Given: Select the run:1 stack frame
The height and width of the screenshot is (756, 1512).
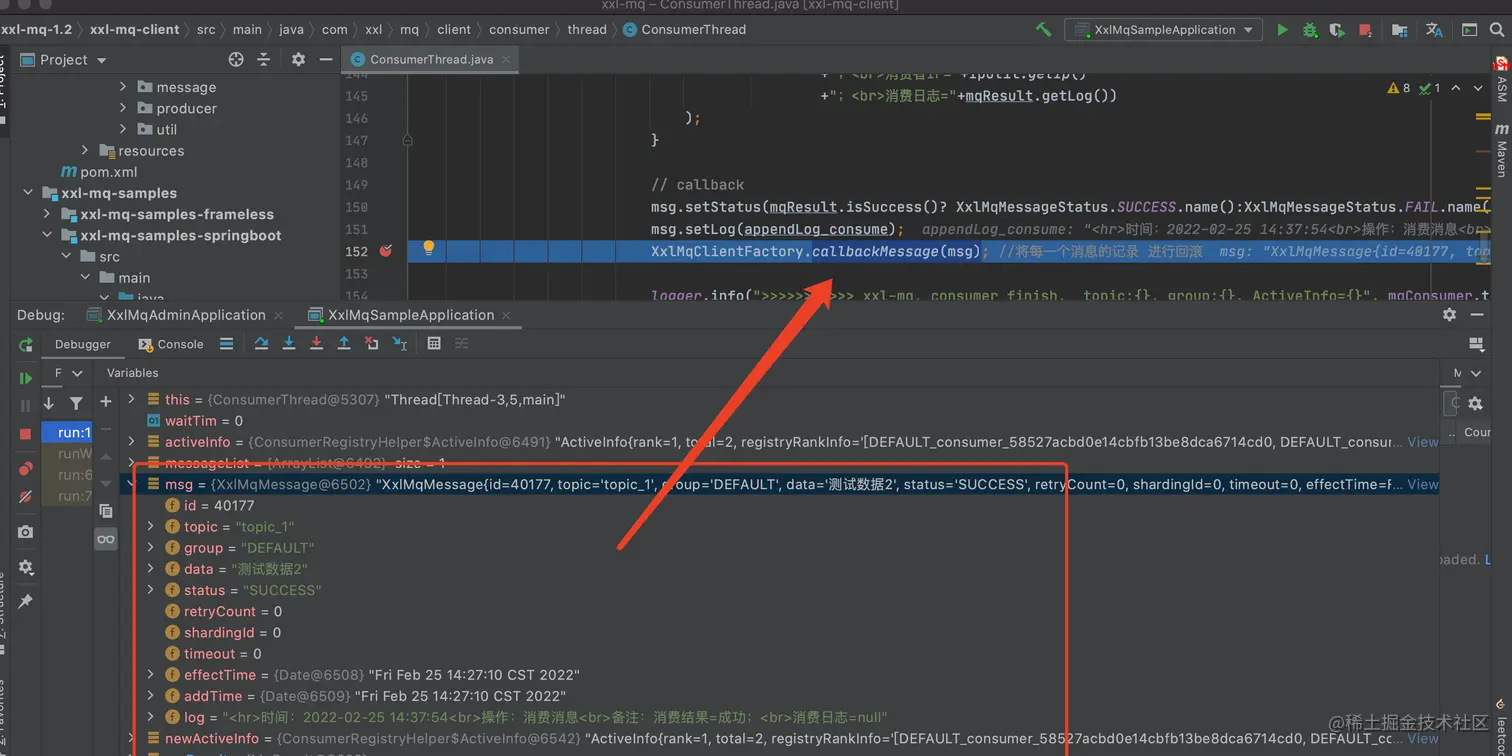Looking at the screenshot, I should click(68, 432).
